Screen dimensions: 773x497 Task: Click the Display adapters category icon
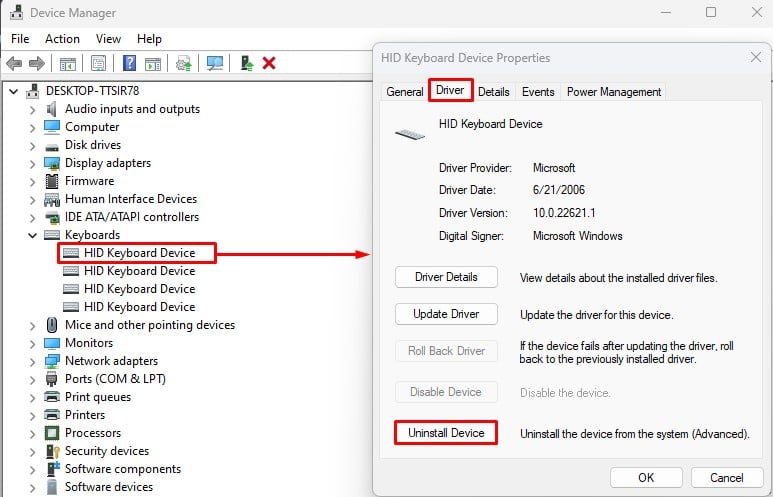52,163
